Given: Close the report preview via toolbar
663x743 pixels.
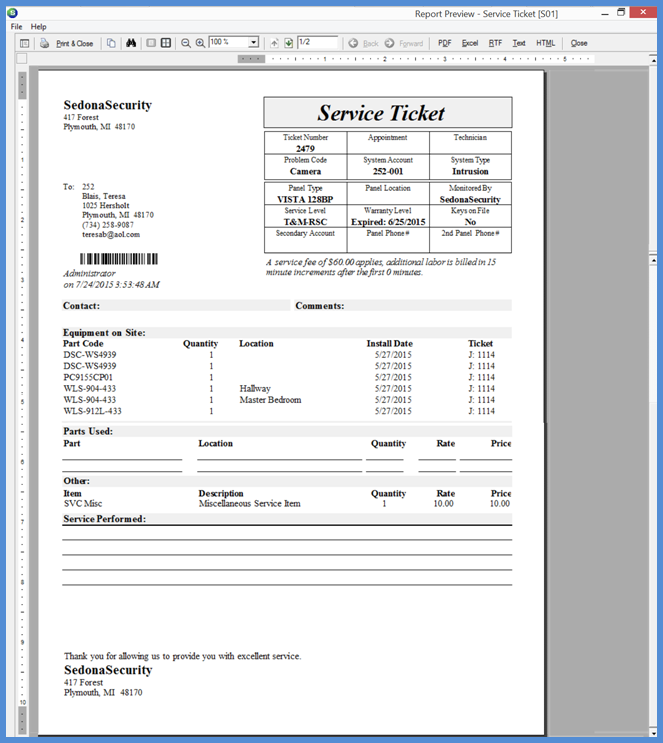Looking at the screenshot, I should (x=579, y=43).
